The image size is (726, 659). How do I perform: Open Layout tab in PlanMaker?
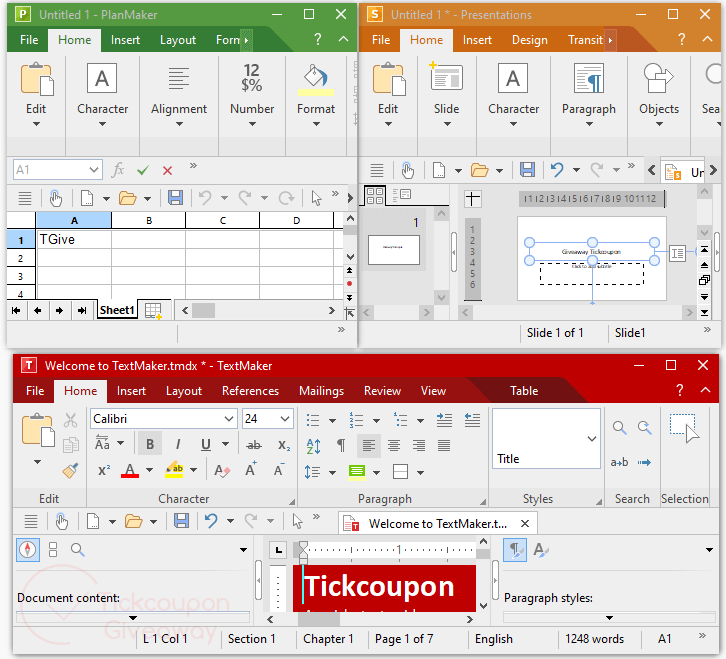[x=178, y=40]
